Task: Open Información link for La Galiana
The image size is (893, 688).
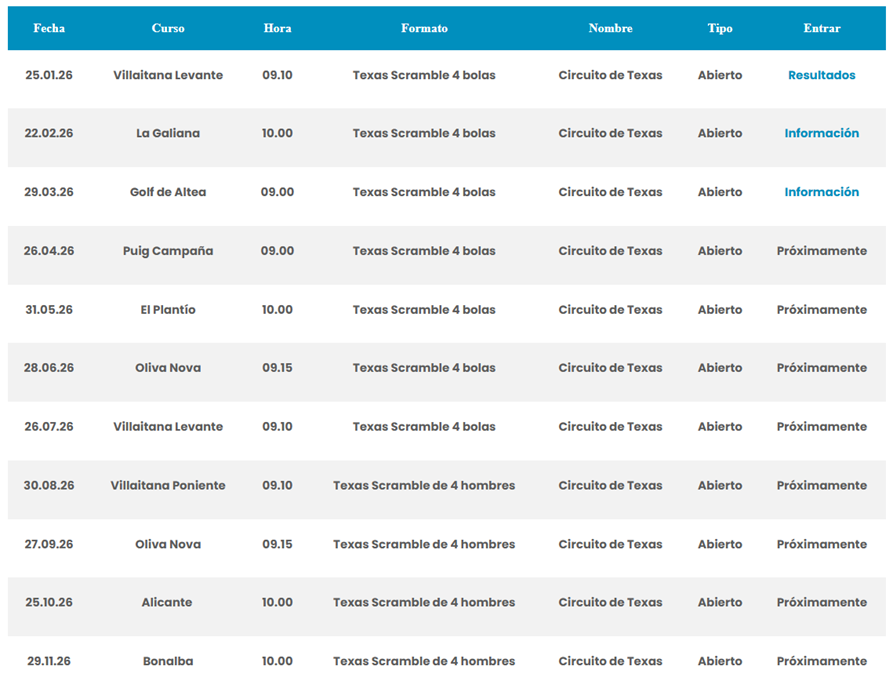Action: 821,133
